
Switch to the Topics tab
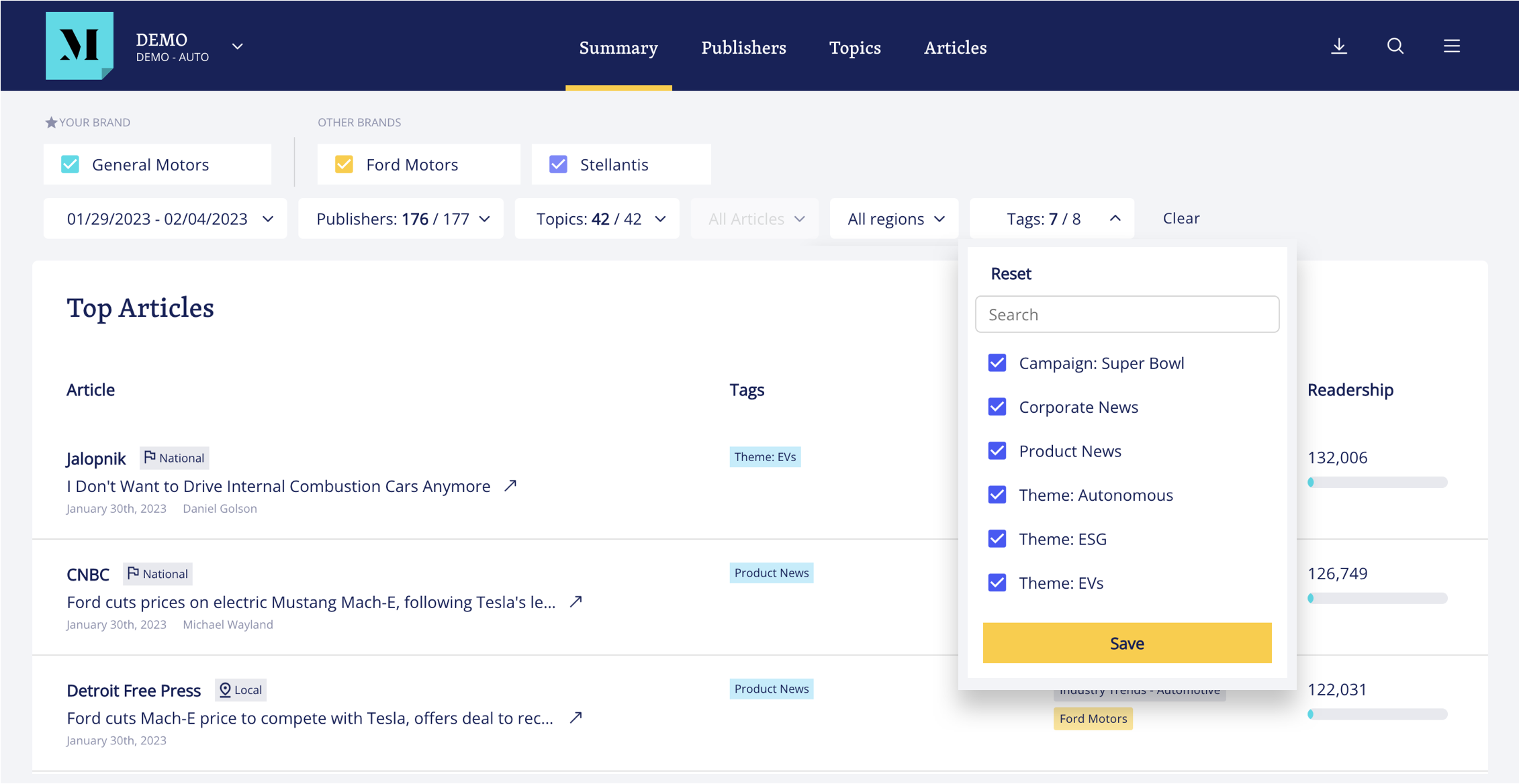854,48
